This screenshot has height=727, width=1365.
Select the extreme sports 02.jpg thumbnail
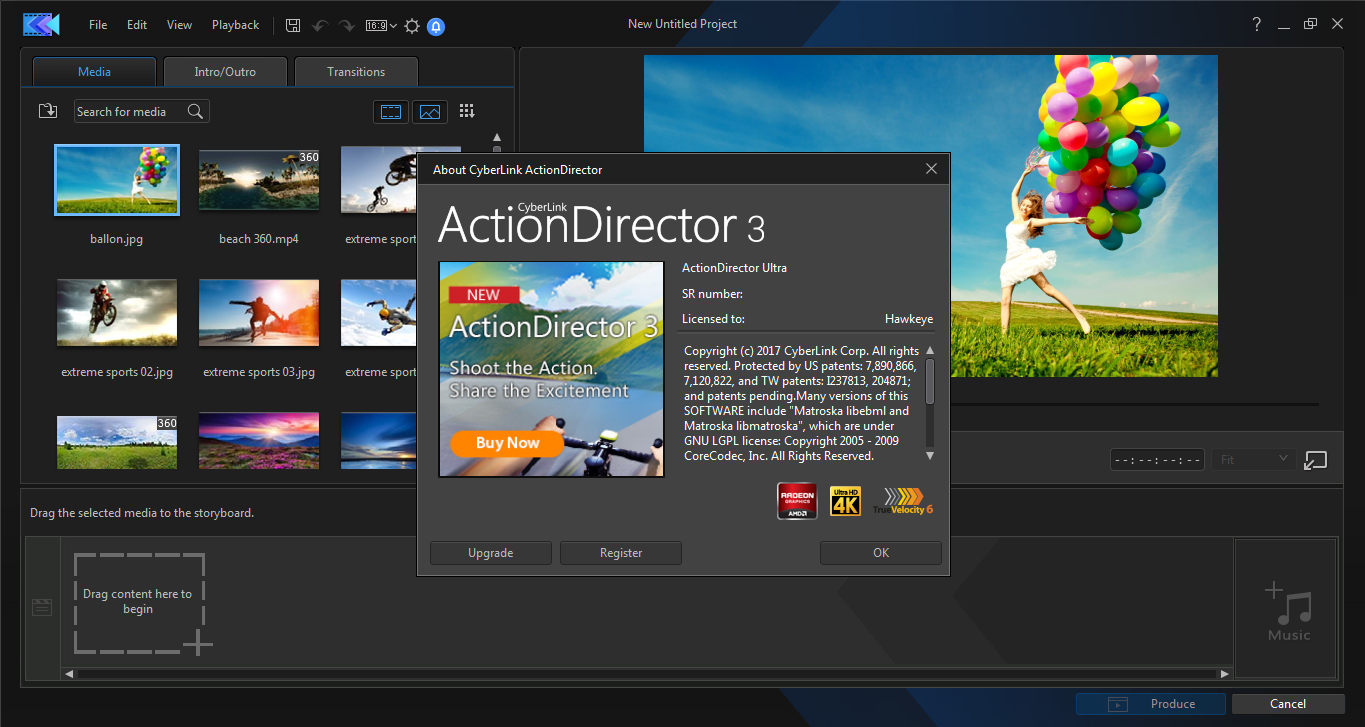[117, 312]
